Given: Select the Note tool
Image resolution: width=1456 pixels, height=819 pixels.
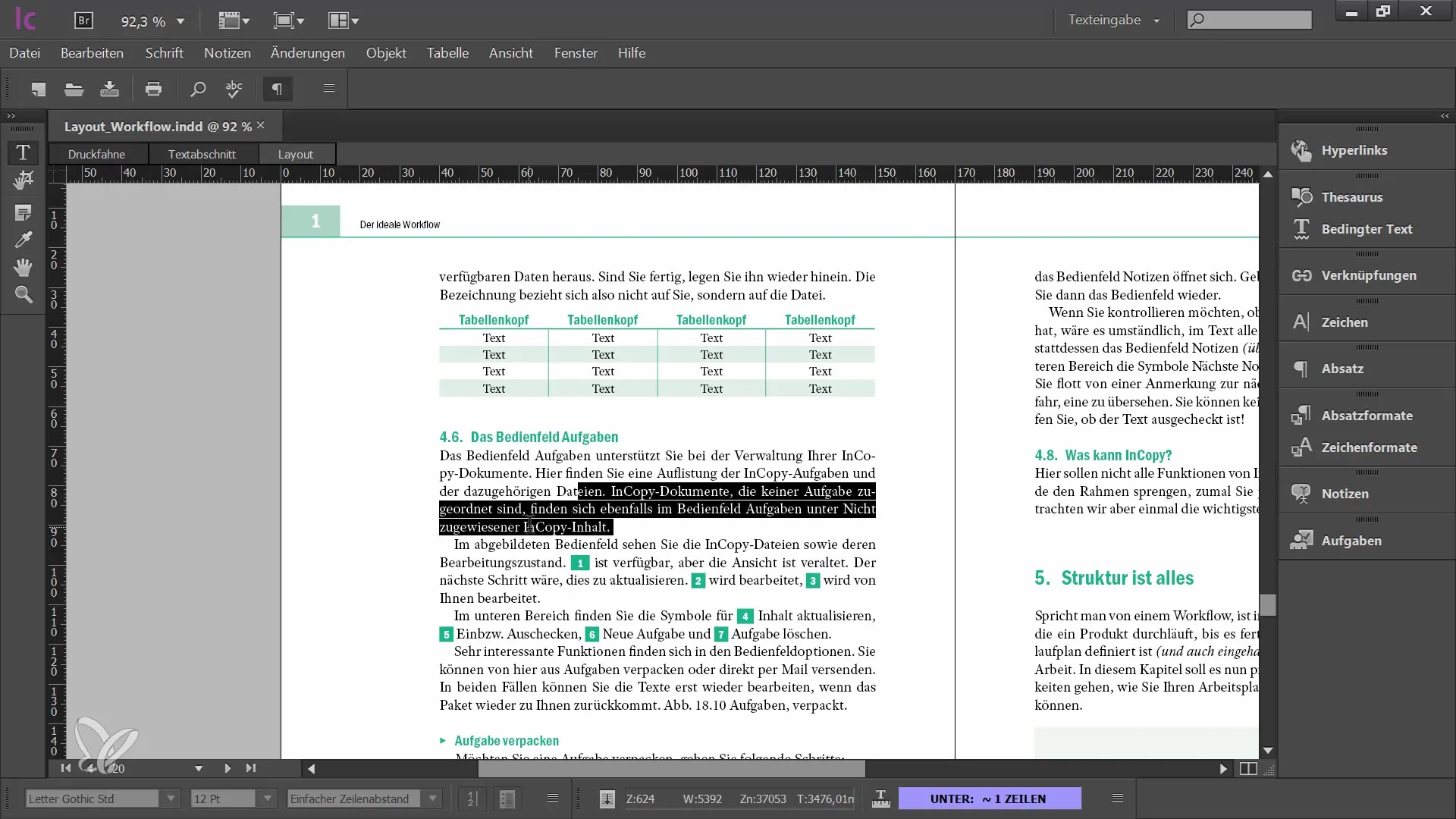Looking at the screenshot, I should coord(23,213).
